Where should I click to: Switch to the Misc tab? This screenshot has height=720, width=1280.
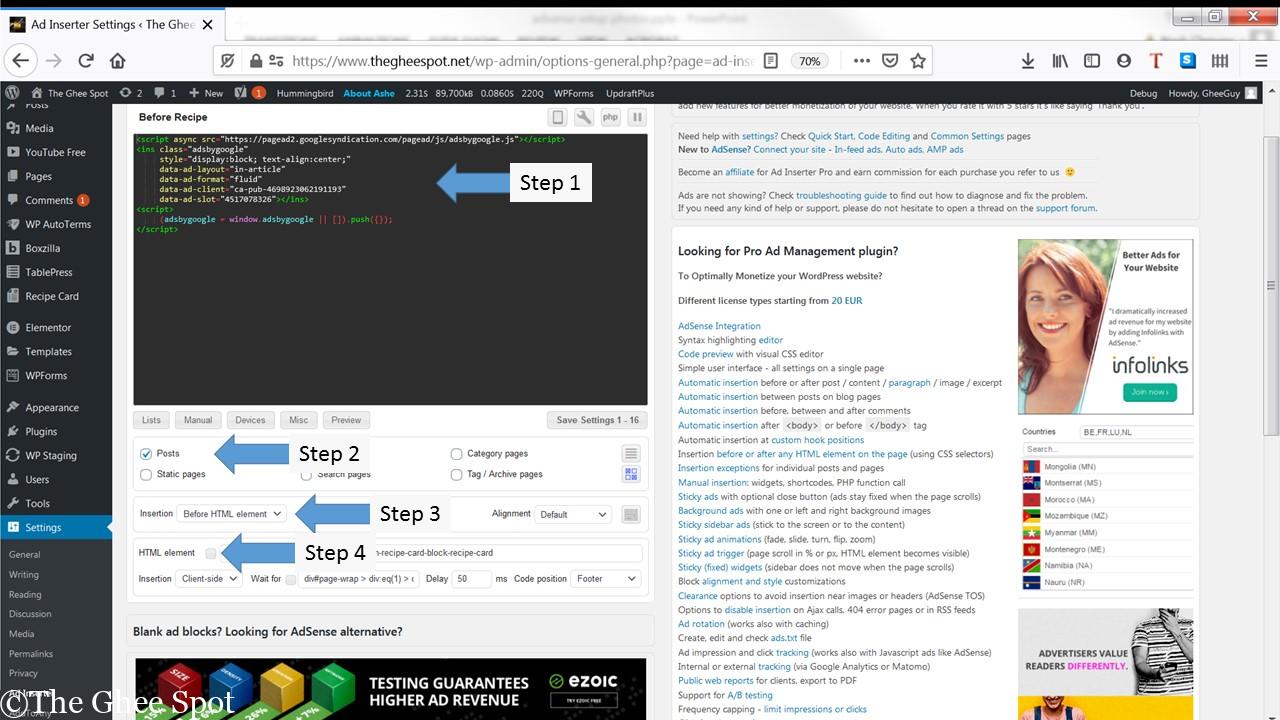pyautogui.click(x=298, y=420)
